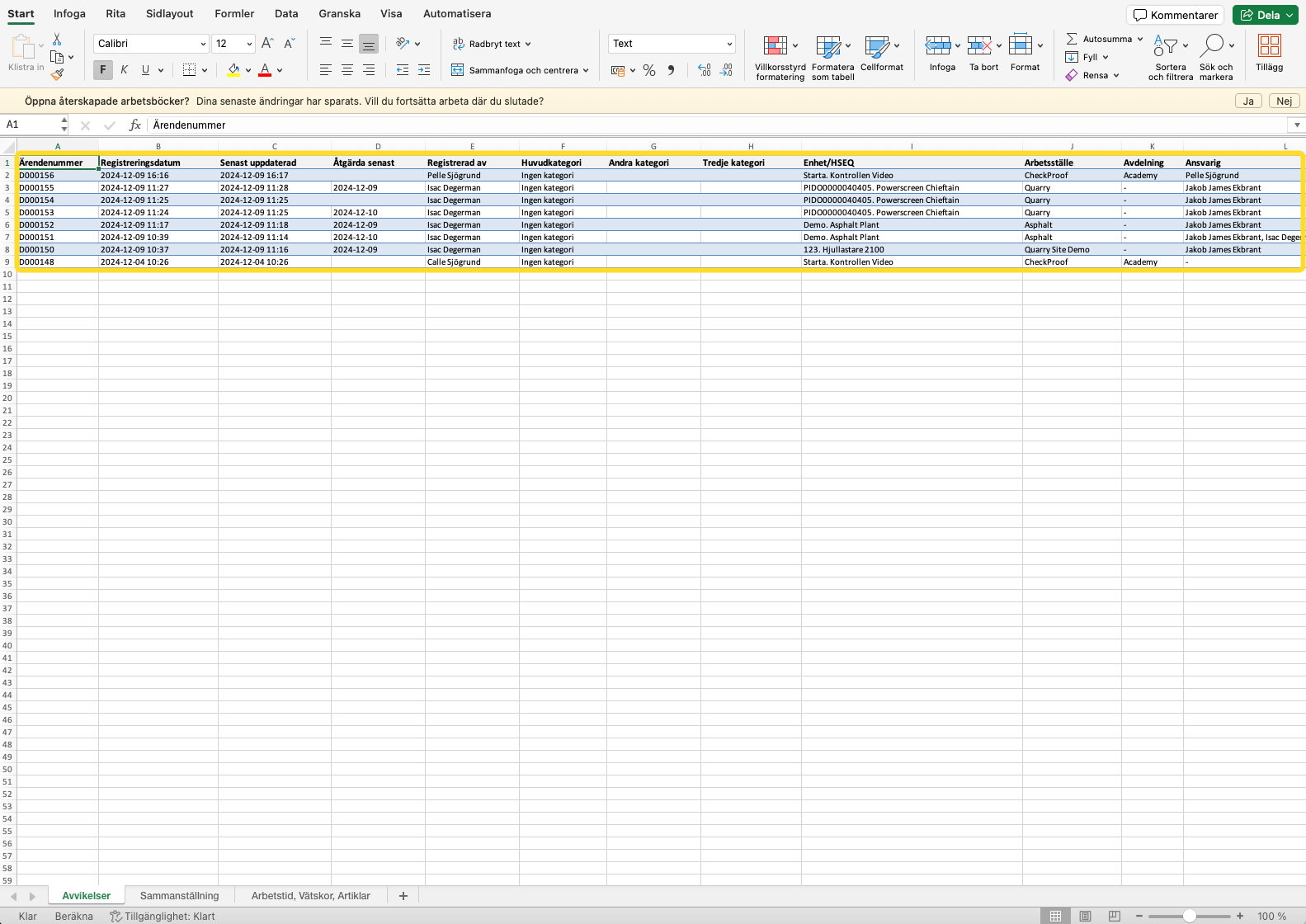Click the insert function fx icon
Image resolution: width=1306 pixels, height=924 pixels.
pos(135,125)
